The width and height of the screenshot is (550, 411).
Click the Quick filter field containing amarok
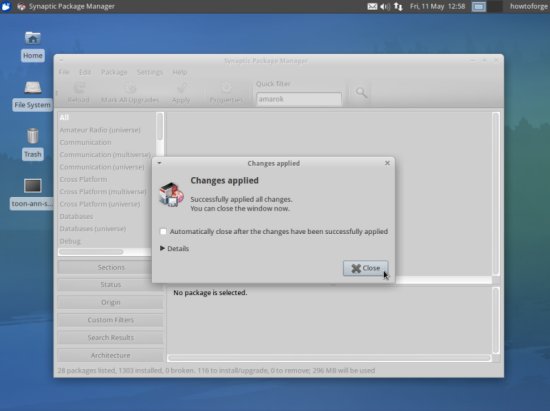coord(299,99)
